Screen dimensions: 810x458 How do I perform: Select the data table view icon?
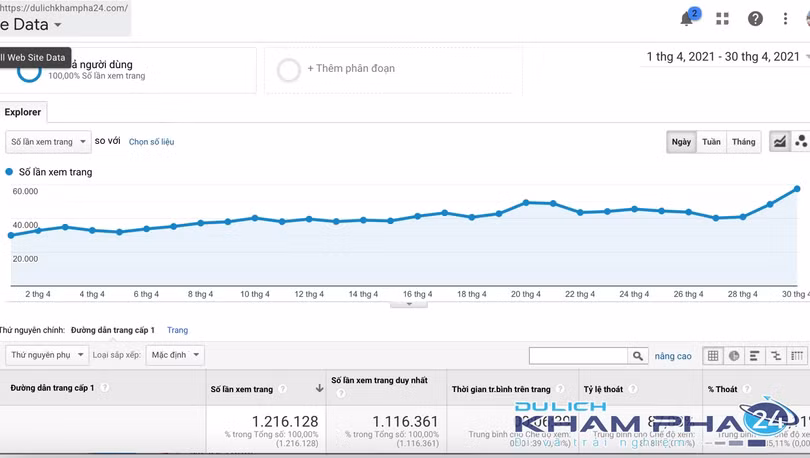[713, 356]
